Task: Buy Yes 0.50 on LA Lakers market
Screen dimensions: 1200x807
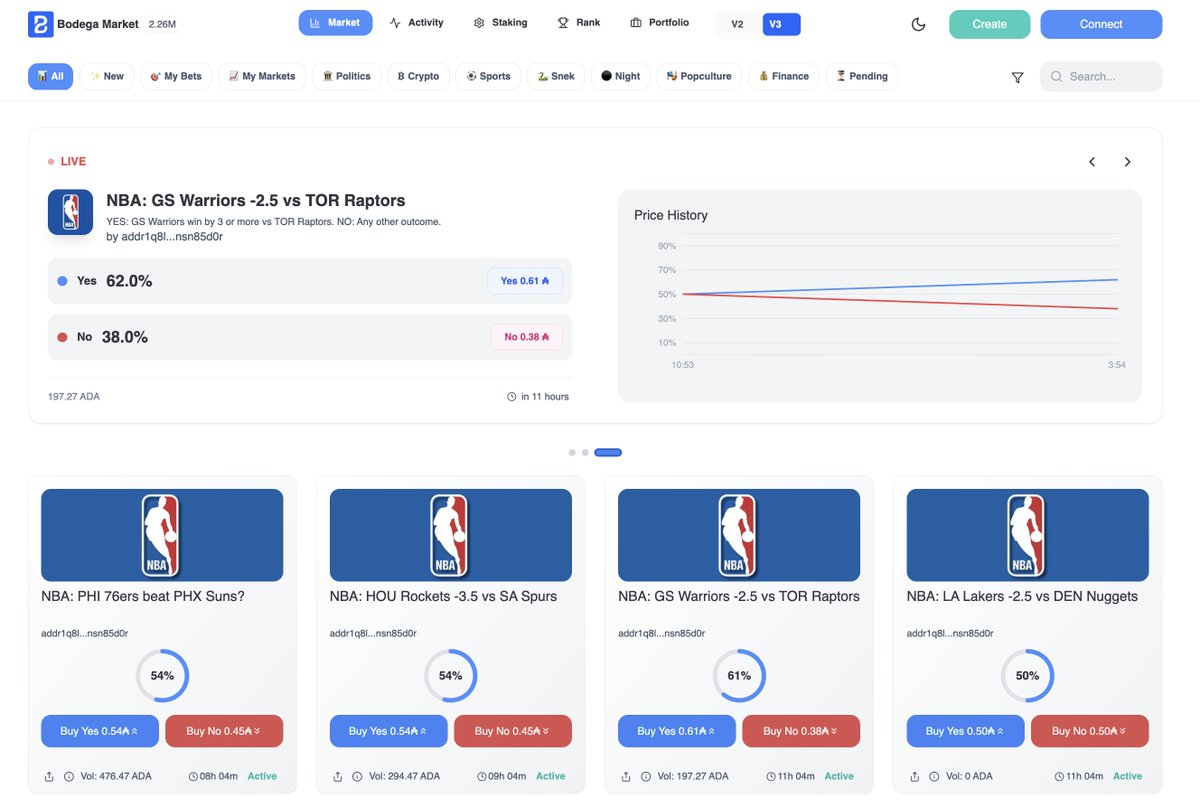Action: [x=965, y=731]
